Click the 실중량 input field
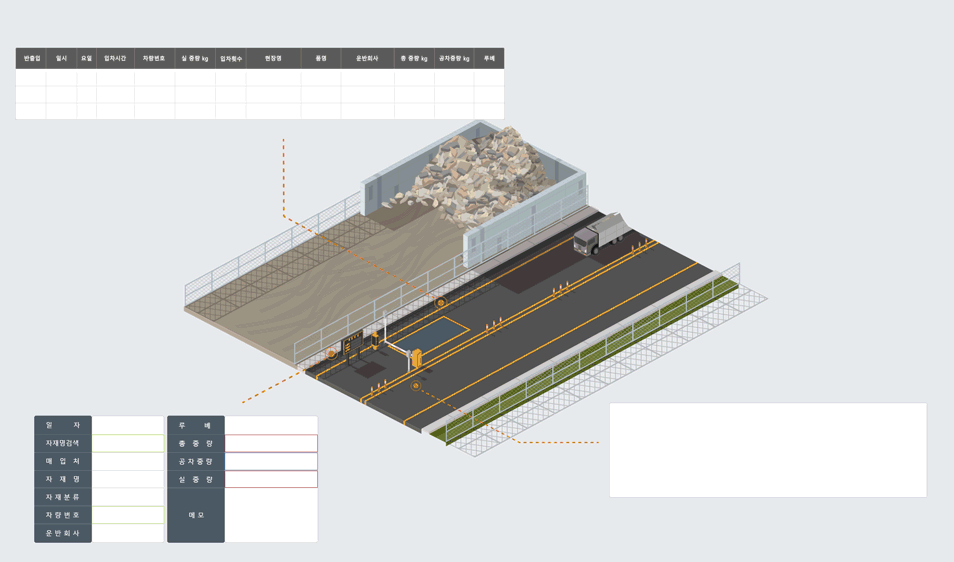Image resolution: width=954 pixels, height=562 pixels. (271, 479)
